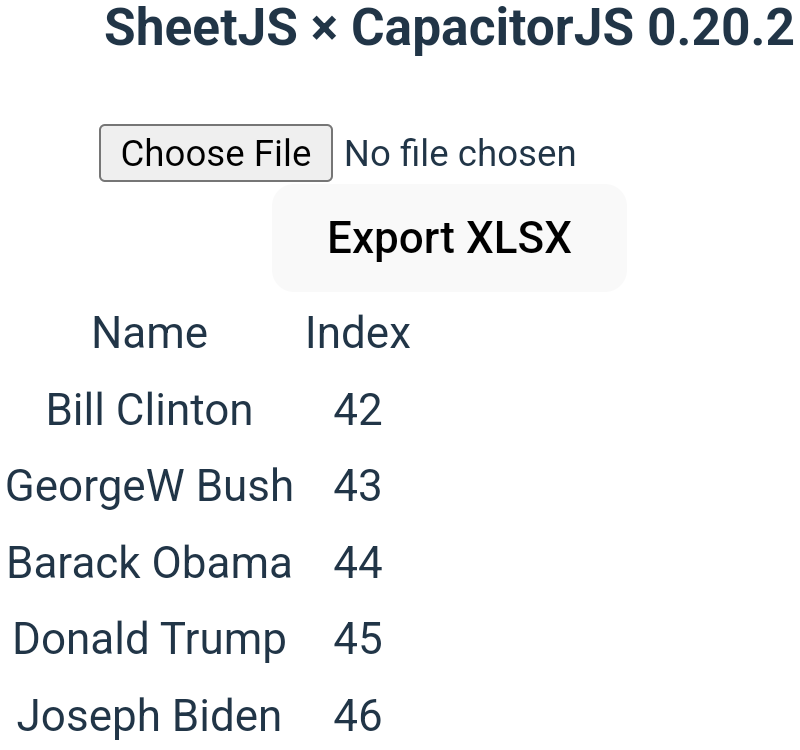Click the 'No file chosen' label
800x750 pixels.
pyautogui.click(x=460, y=153)
